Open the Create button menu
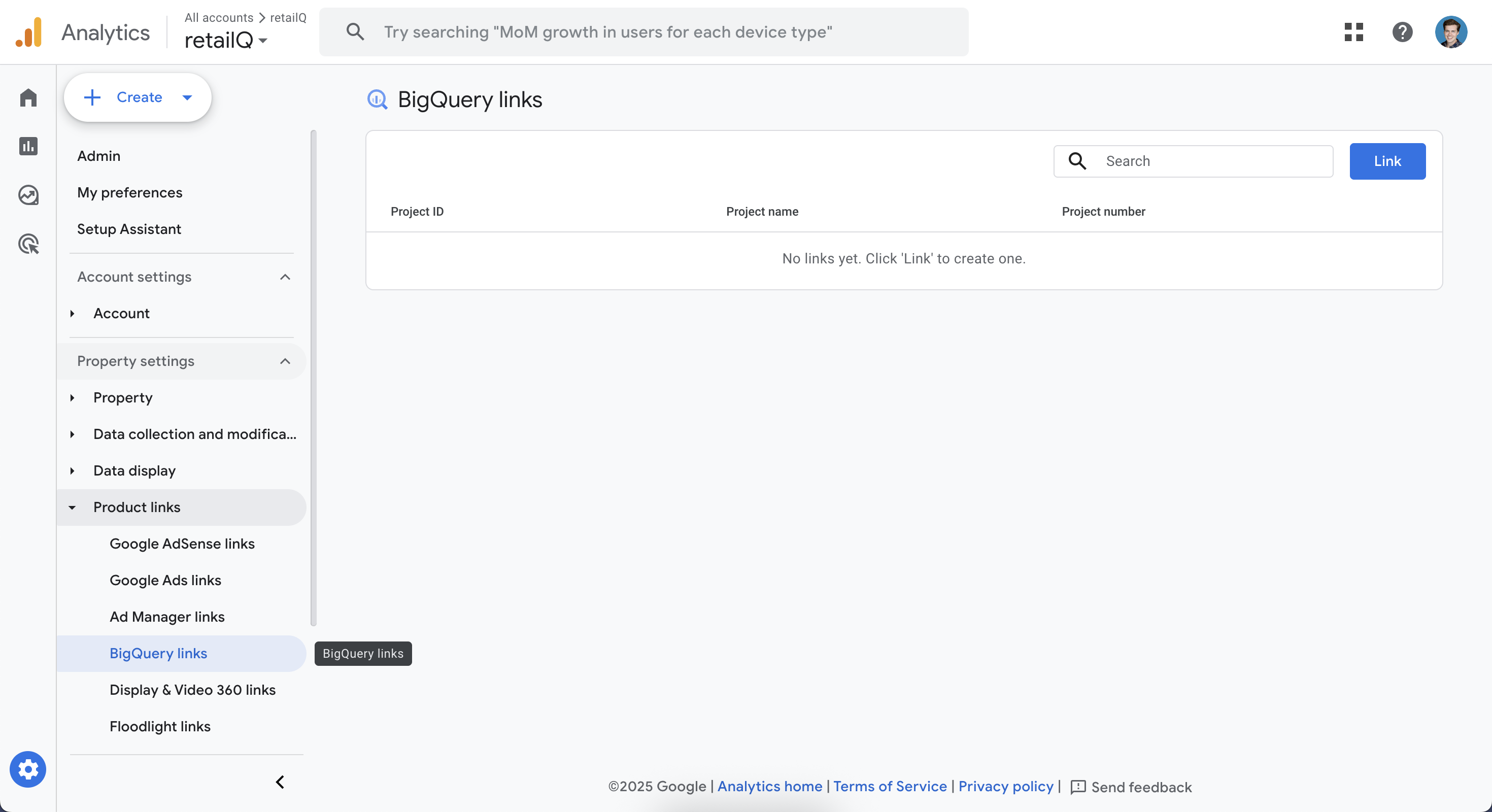 138,97
